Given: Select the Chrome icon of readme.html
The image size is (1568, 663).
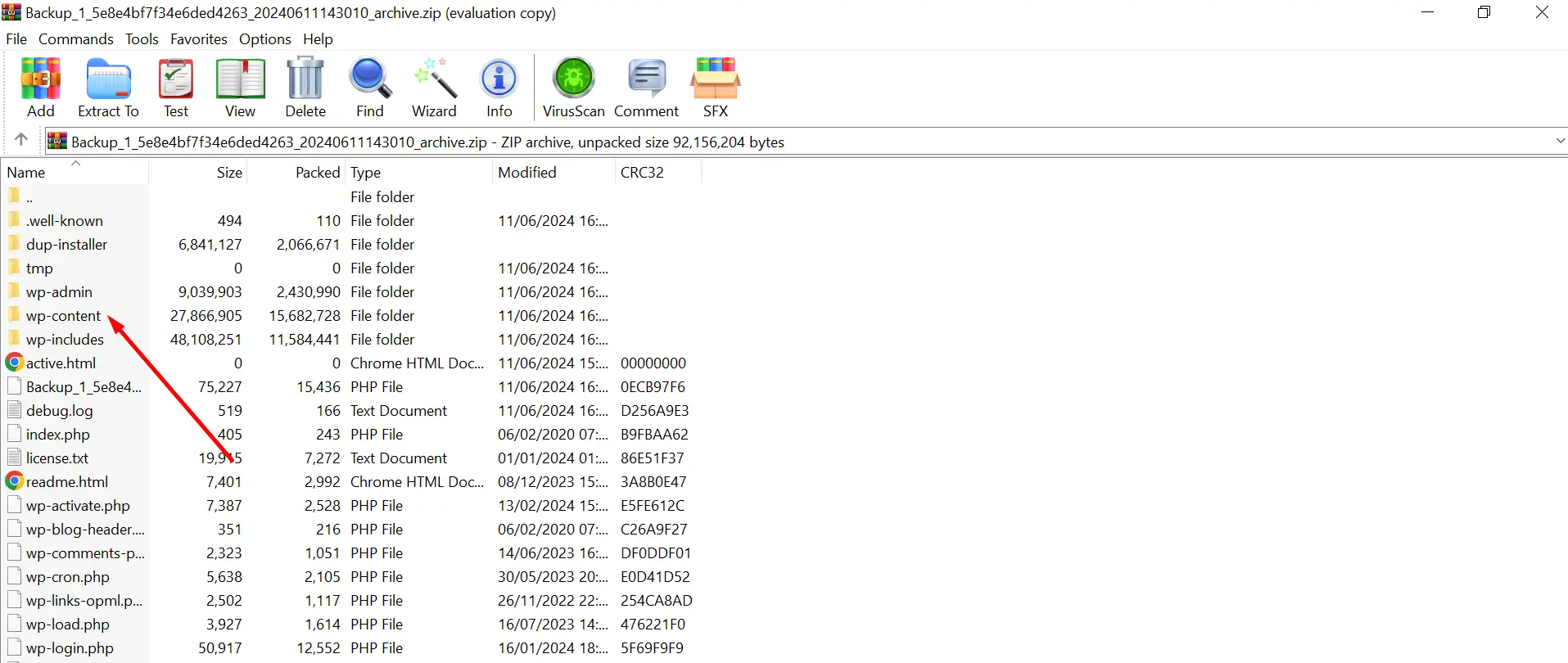Looking at the screenshot, I should coord(14,481).
